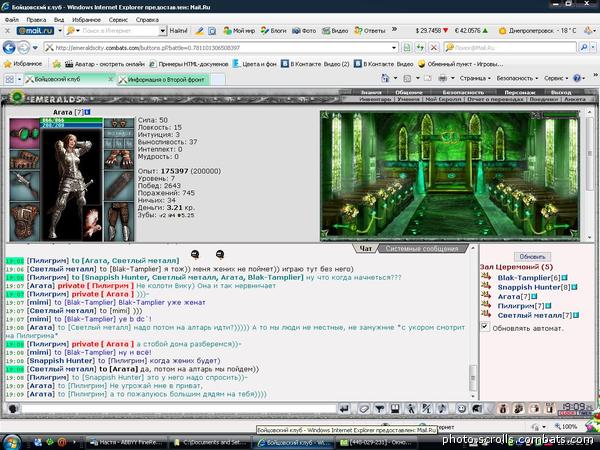Click the round face icon left of chat input
The width and height of the screenshot is (600, 450).
pyautogui.click(x=13, y=409)
